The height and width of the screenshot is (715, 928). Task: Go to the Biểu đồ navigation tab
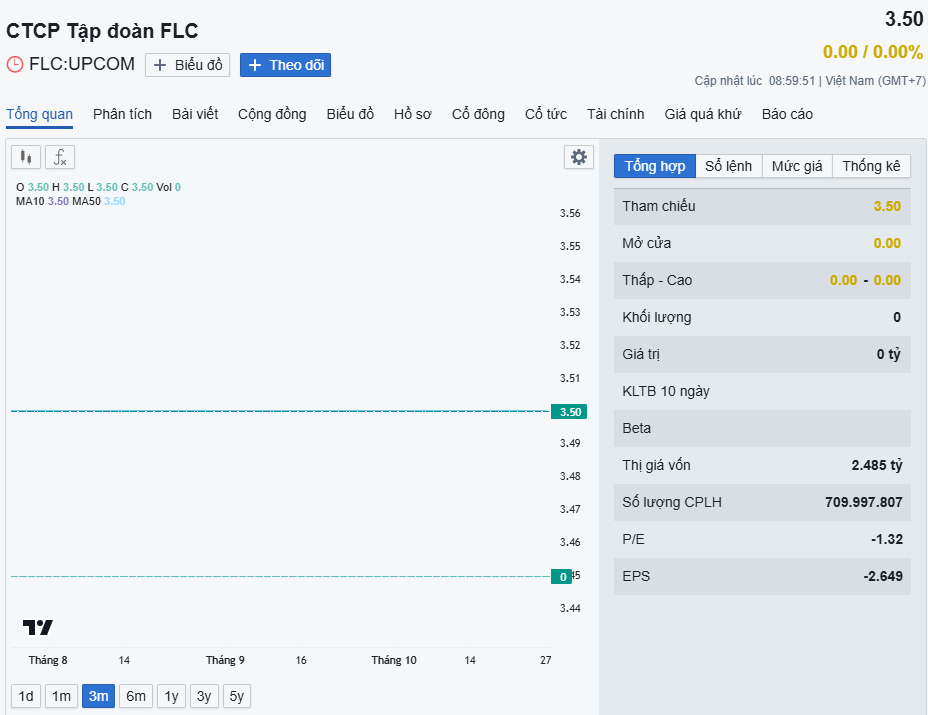[x=350, y=114]
